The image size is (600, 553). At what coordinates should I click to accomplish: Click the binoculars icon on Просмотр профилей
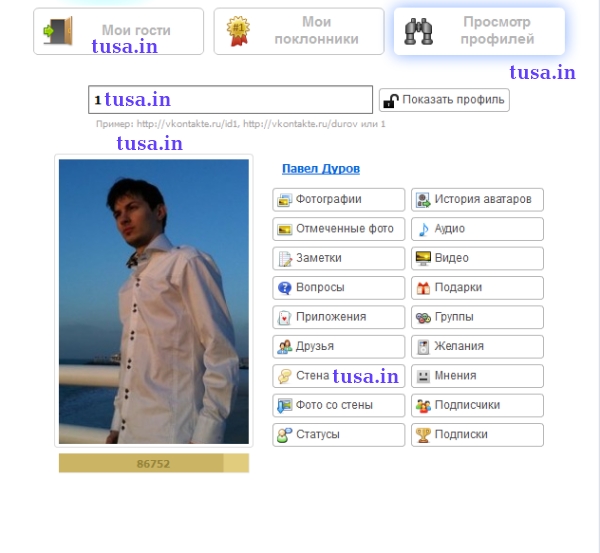[x=418, y=31]
